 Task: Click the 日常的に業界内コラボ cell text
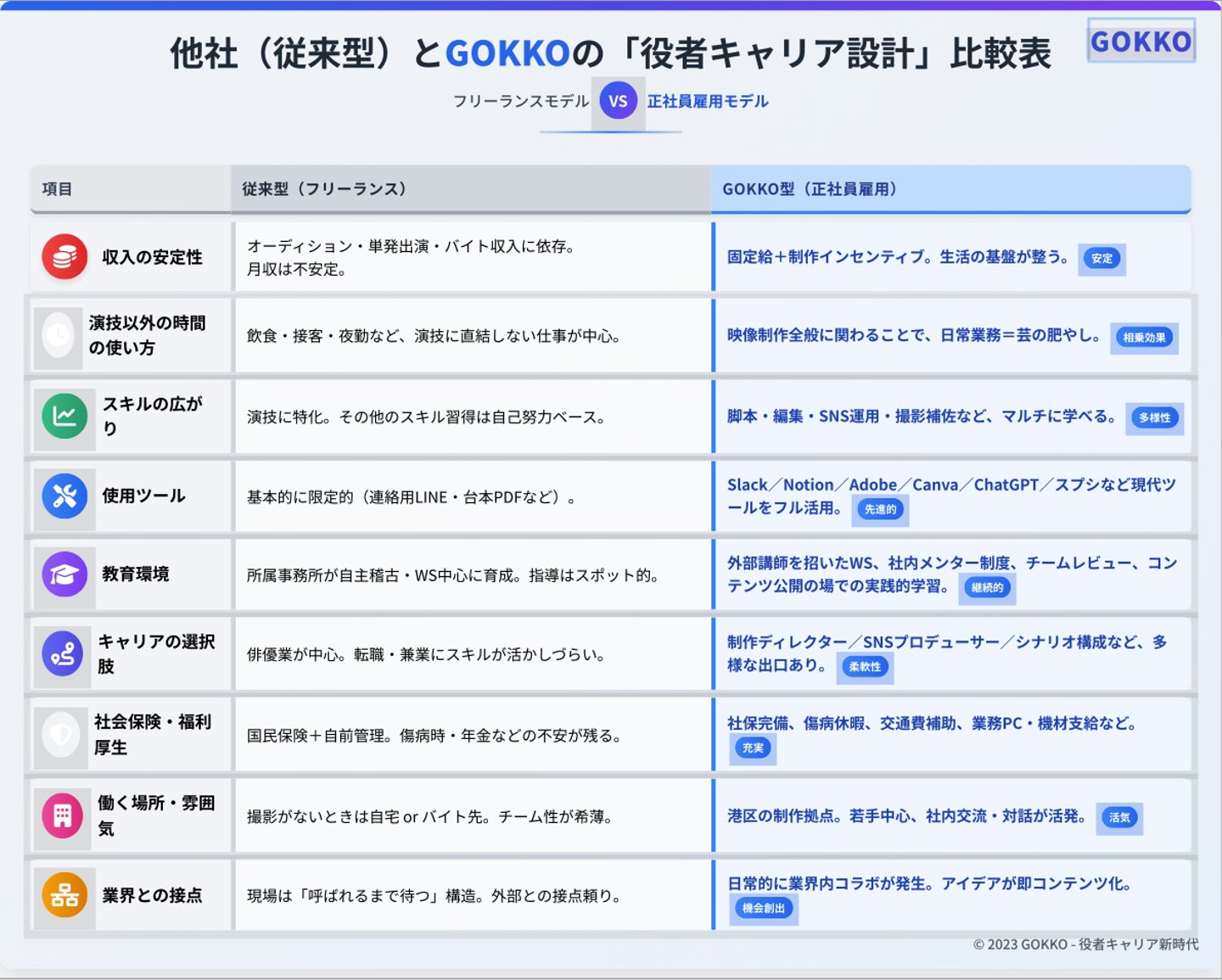tap(931, 883)
